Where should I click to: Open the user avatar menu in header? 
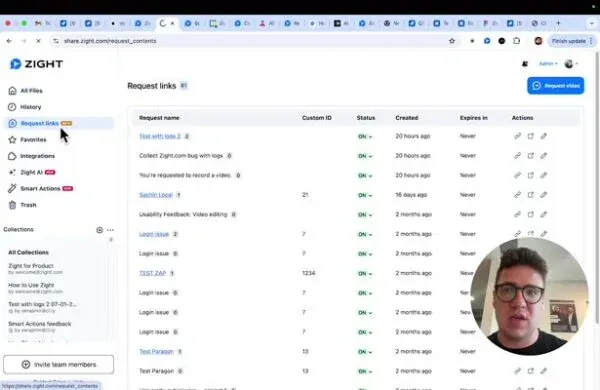(x=571, y=64)
